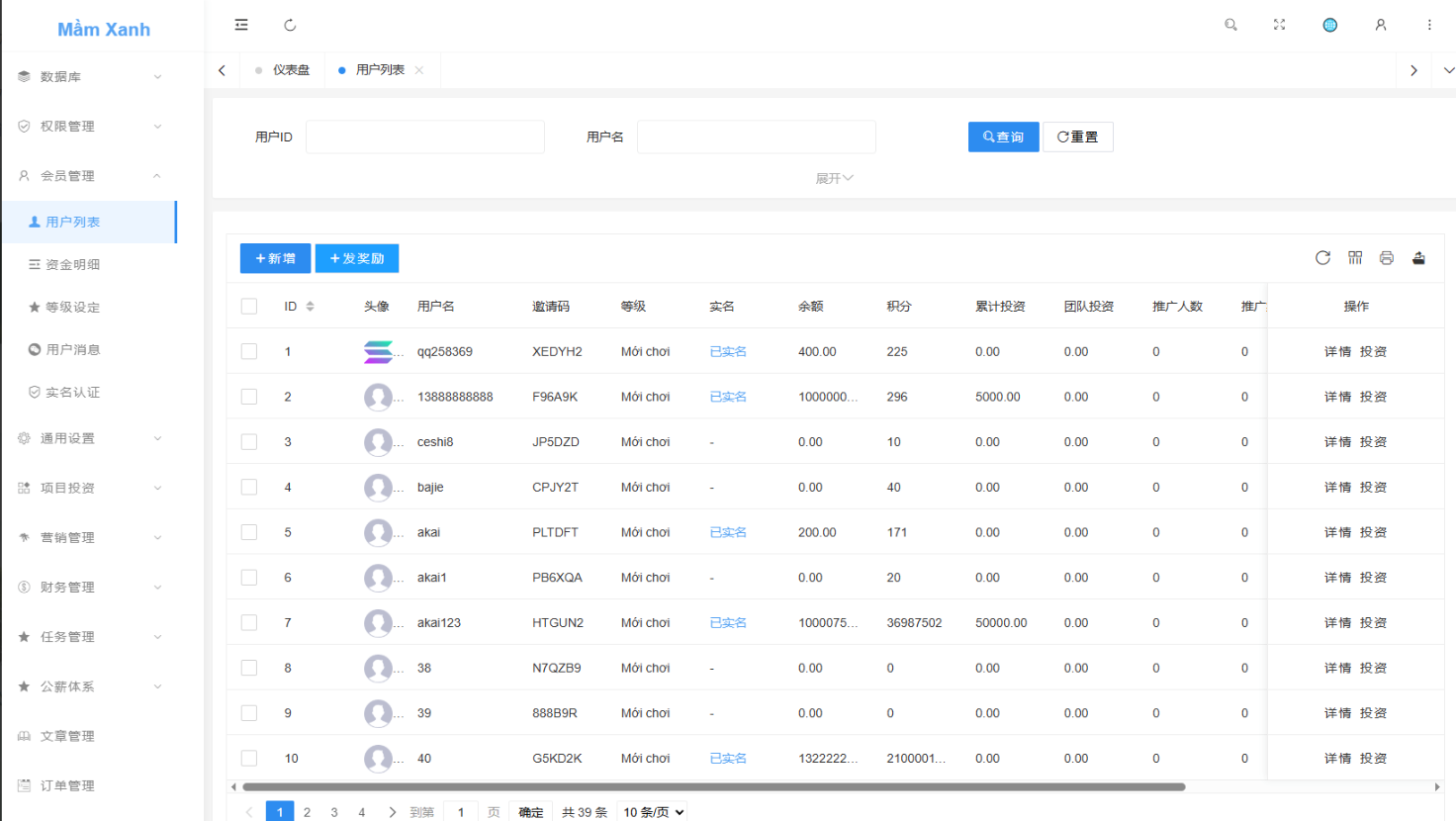
Task: Expand 公薪体系 in the sidebar
Action: (89, 686)
